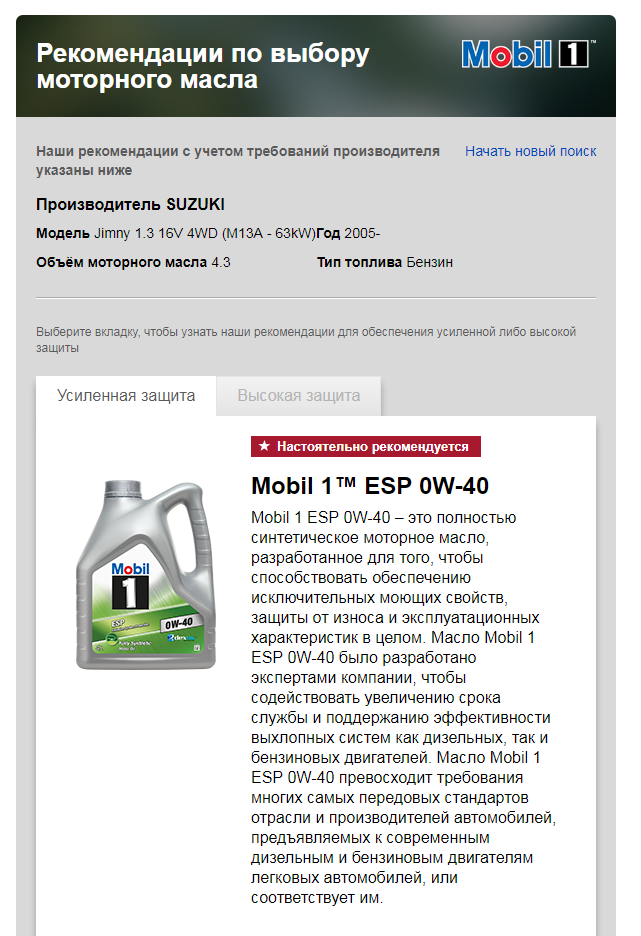Image resolution: width=641 pixels, height=936 pixels.
Task: Open the 'Mobil 1™ ESP 0W-40' product heading
Action: (x=370, y=485)
